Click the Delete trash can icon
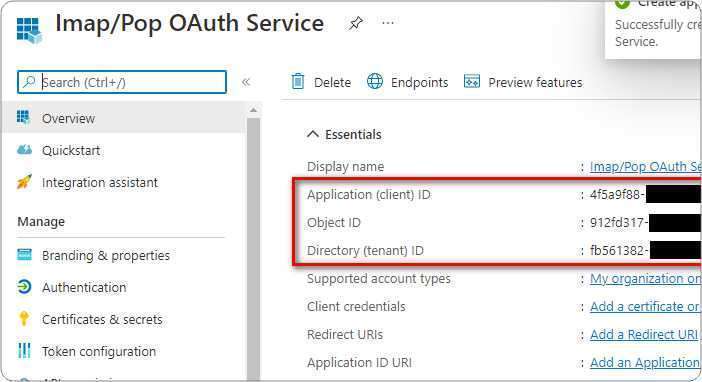 298,82
